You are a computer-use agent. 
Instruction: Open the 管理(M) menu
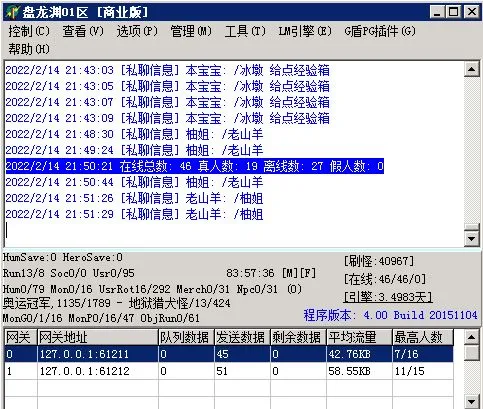click(191, 31)
